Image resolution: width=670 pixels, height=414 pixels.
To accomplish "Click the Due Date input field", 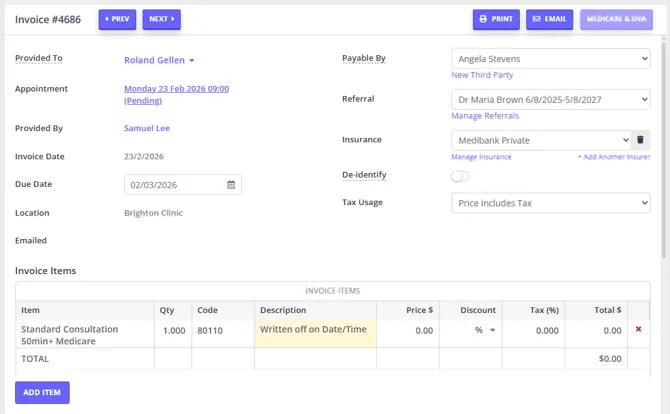I will click(x=183, y=185).
